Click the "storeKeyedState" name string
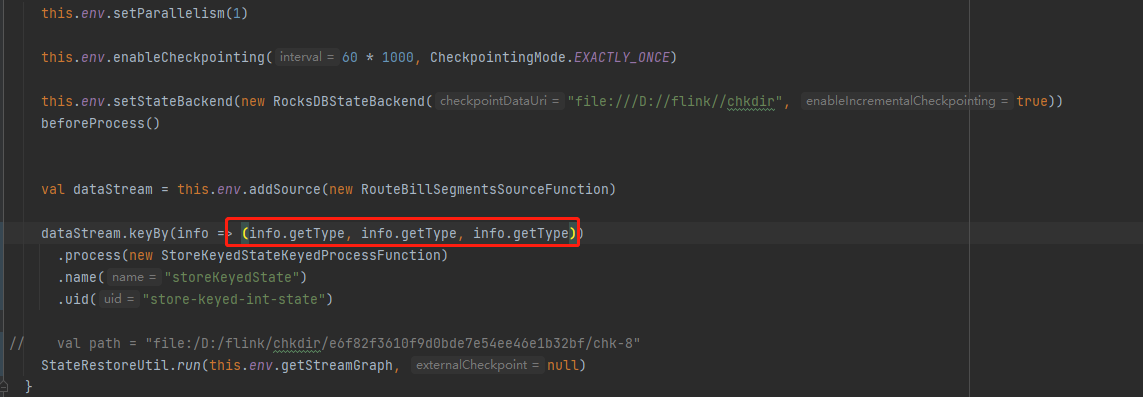This screenshot has height=397, width=1143. [x=232, y=277]
